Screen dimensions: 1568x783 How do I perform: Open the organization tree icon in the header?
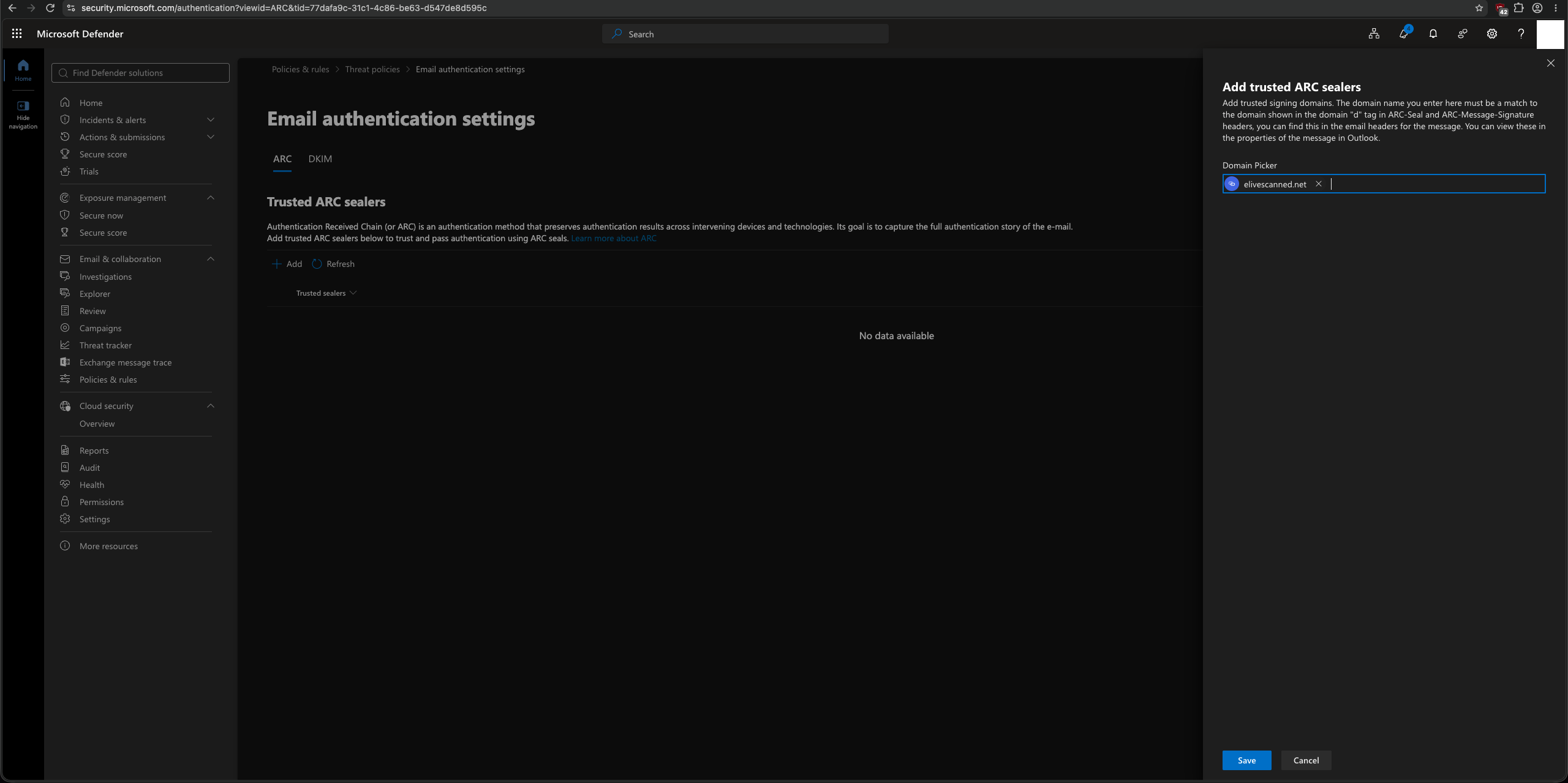(1374, 34)
